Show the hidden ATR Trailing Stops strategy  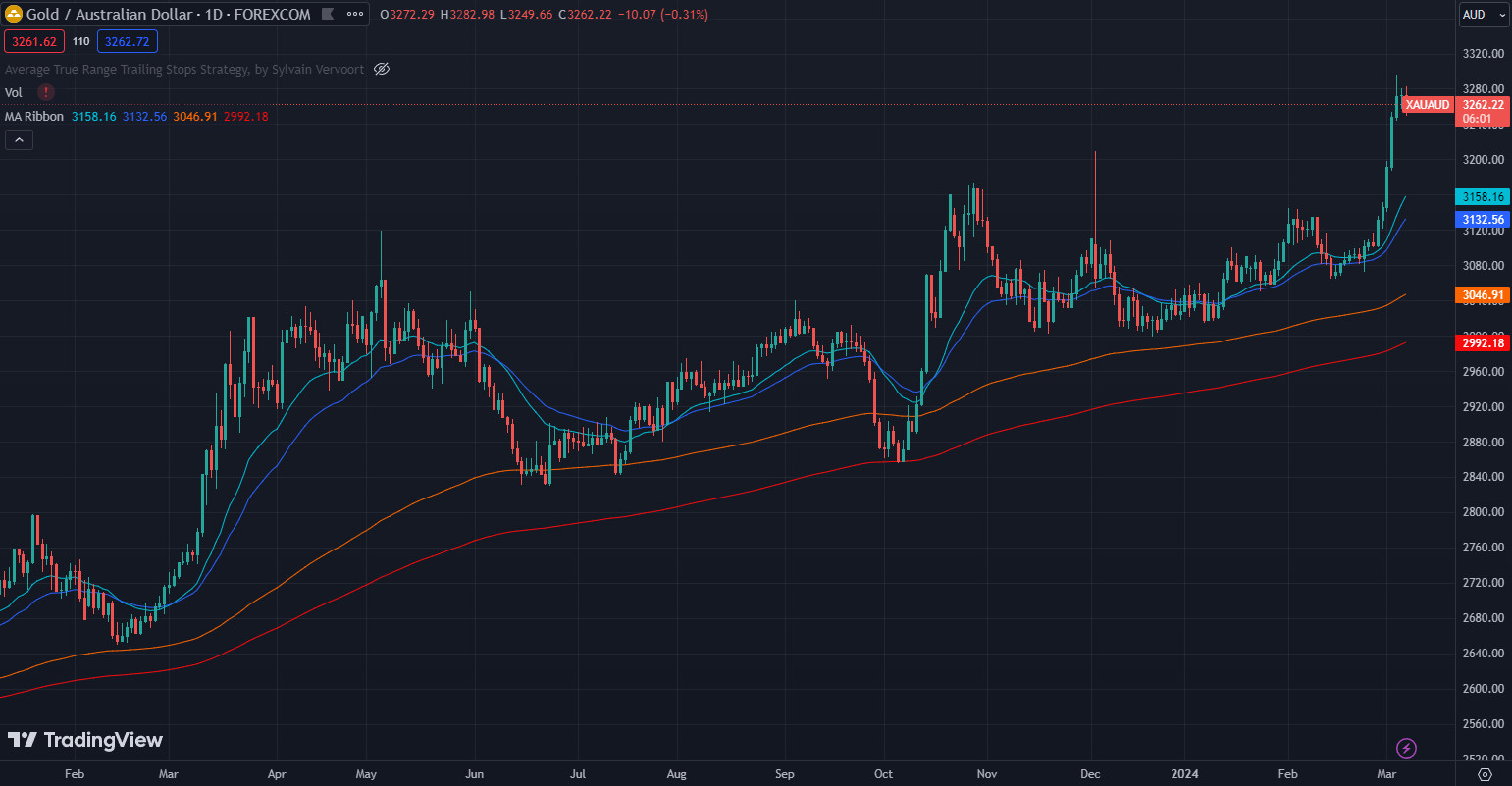pos(383,69)
